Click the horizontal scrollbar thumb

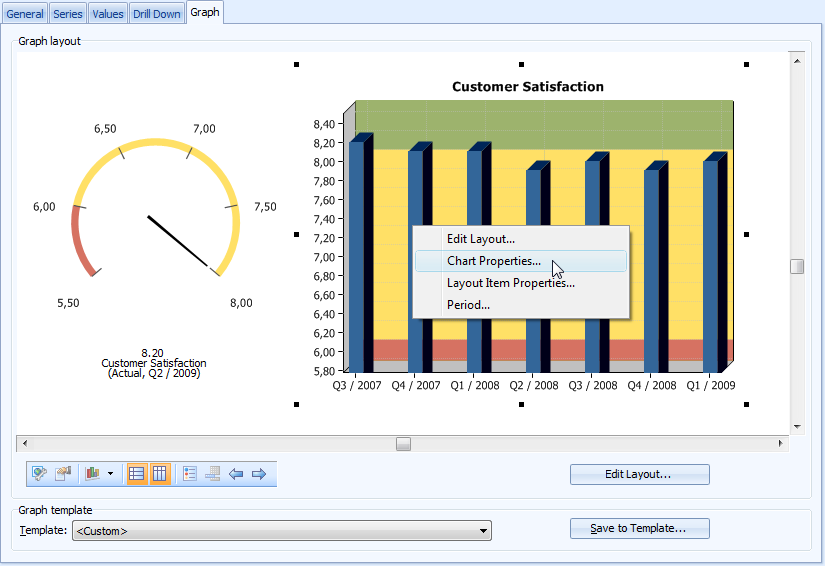403,443
